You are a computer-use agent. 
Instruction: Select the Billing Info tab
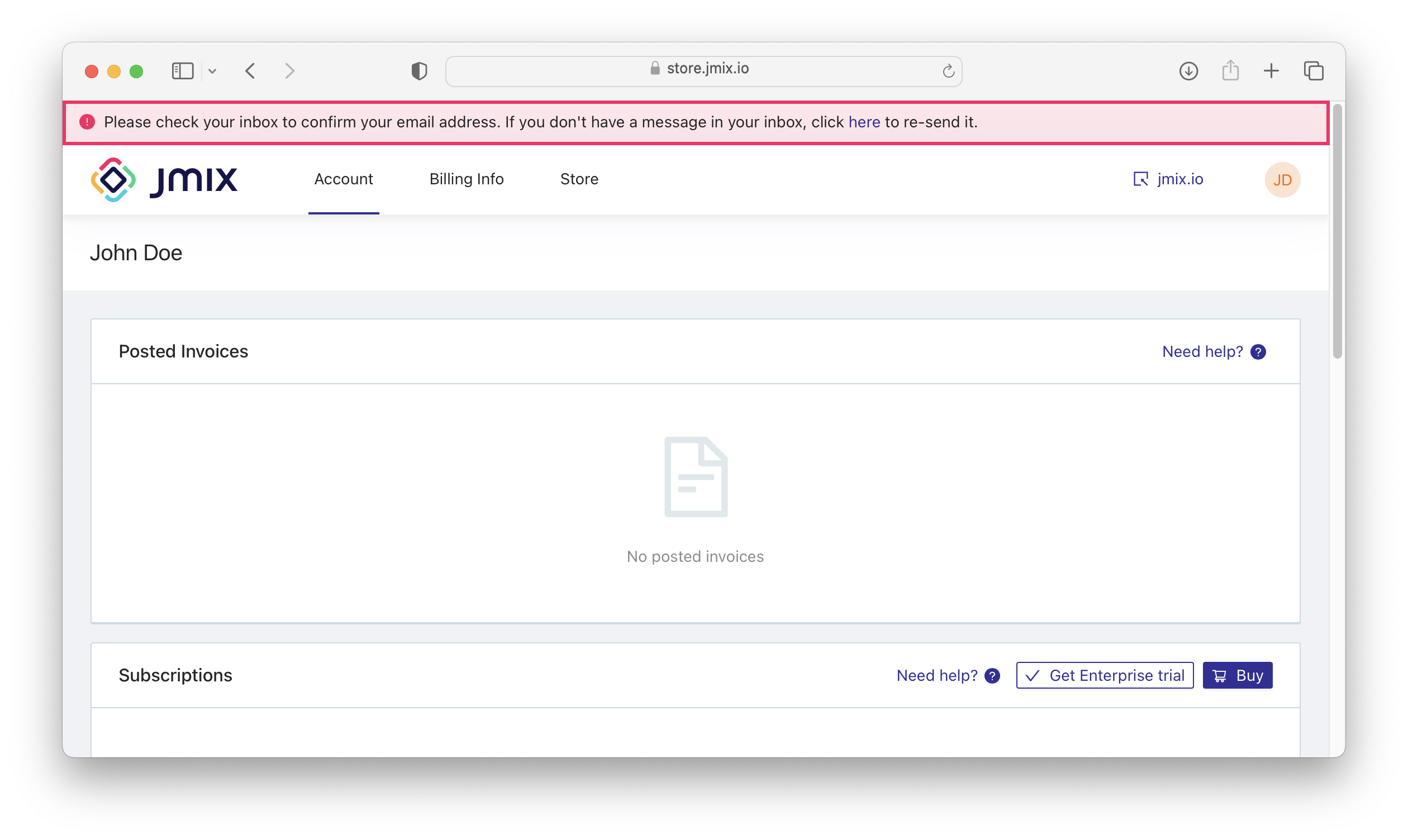[467, 179]
